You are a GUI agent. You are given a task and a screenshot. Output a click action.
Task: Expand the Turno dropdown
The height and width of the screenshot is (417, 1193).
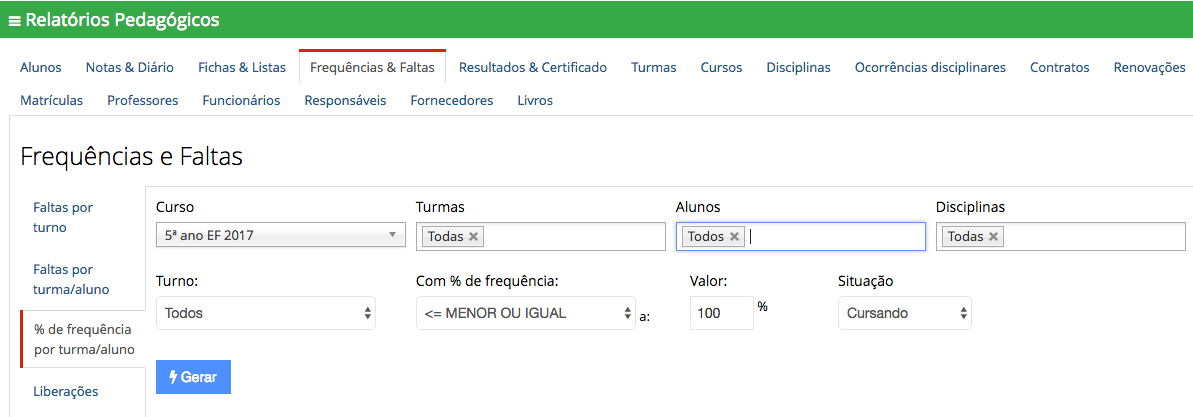(x=266, y=313)
